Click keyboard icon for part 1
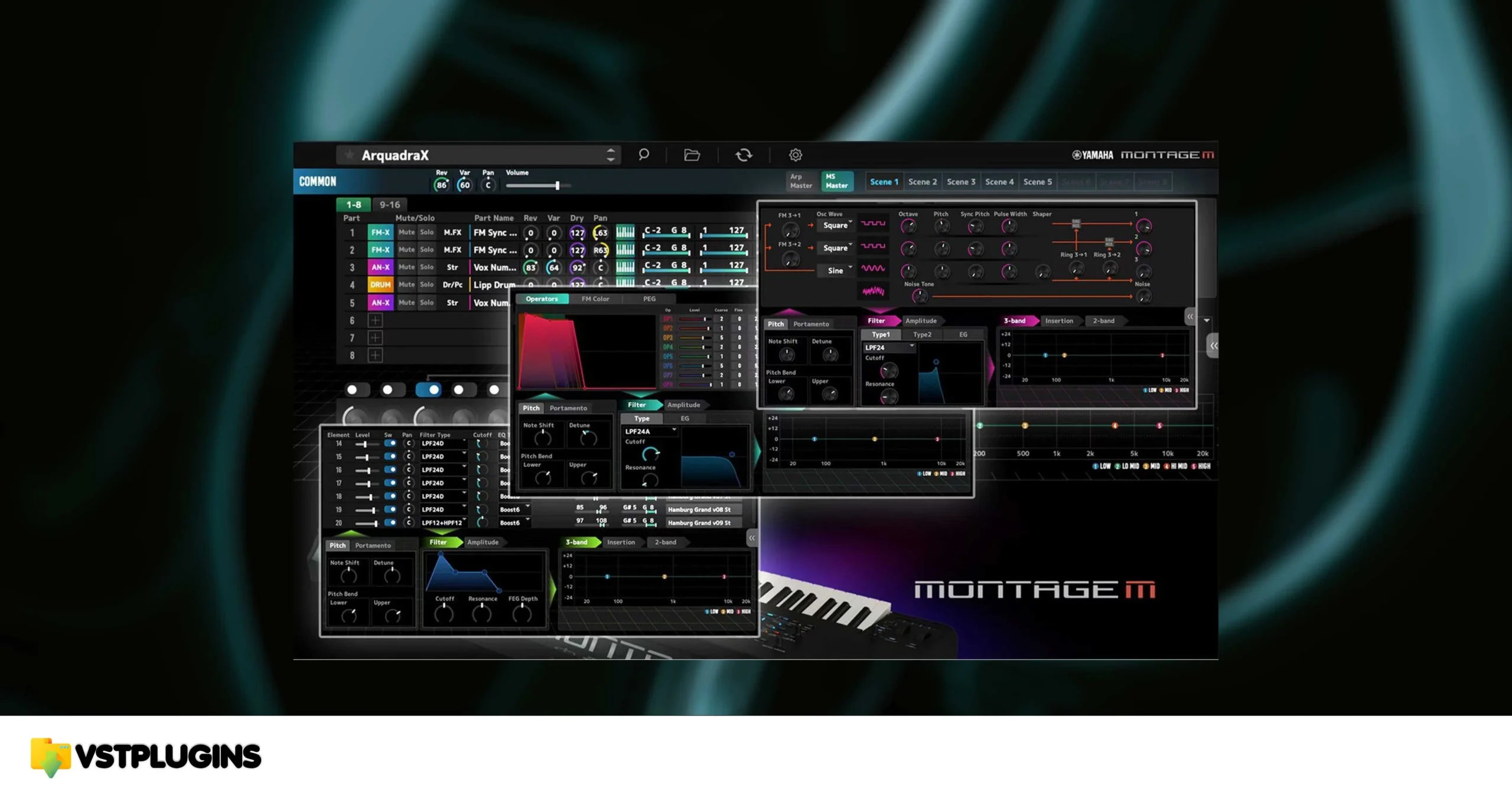Viewport: 1512px width, 801px height. click(625, 232)
